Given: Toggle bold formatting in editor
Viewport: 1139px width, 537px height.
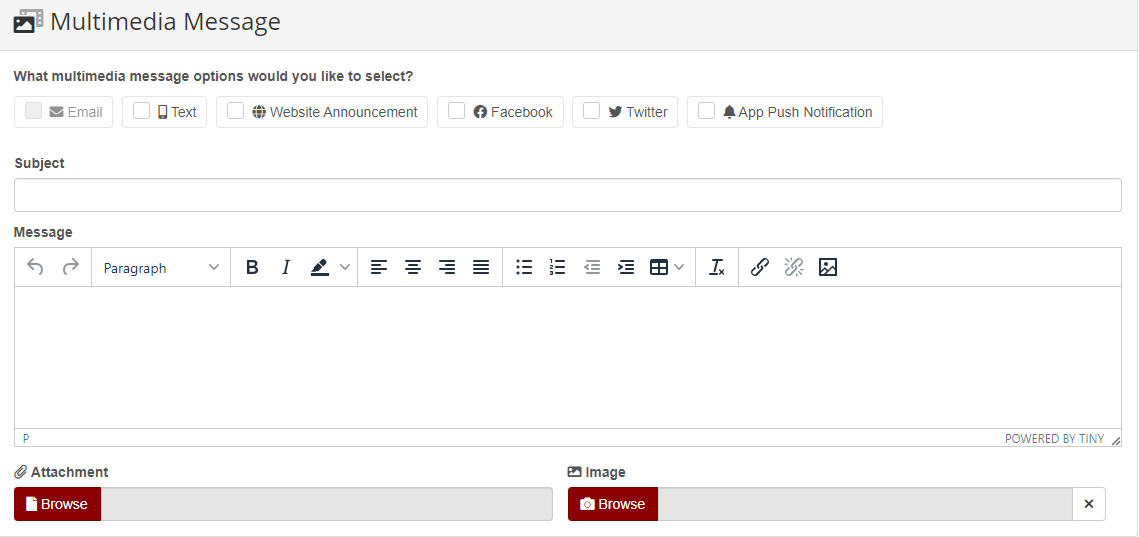Looking at the screenshot, I should [252, 268].
